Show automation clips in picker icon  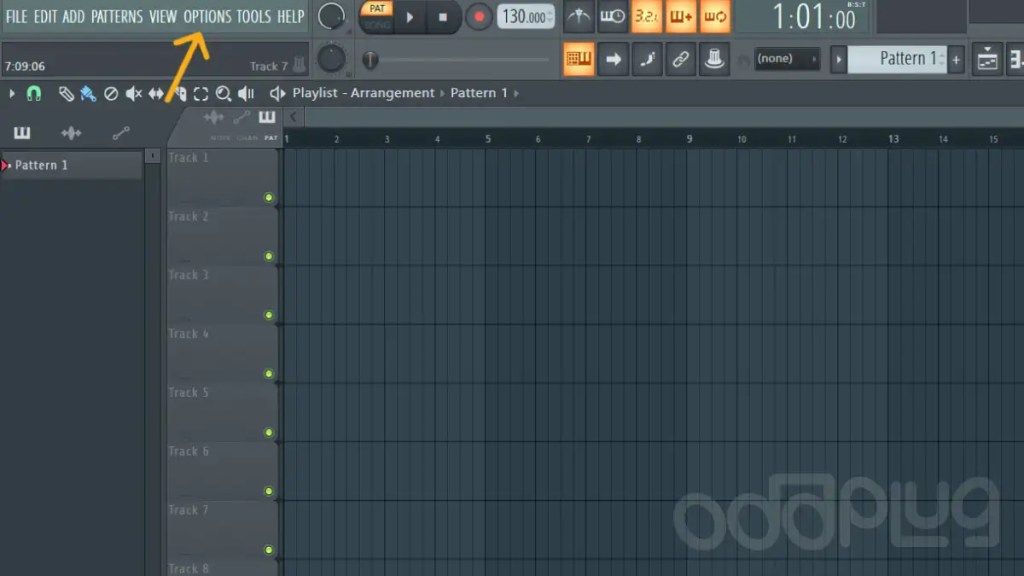click(x=121, y=133)
